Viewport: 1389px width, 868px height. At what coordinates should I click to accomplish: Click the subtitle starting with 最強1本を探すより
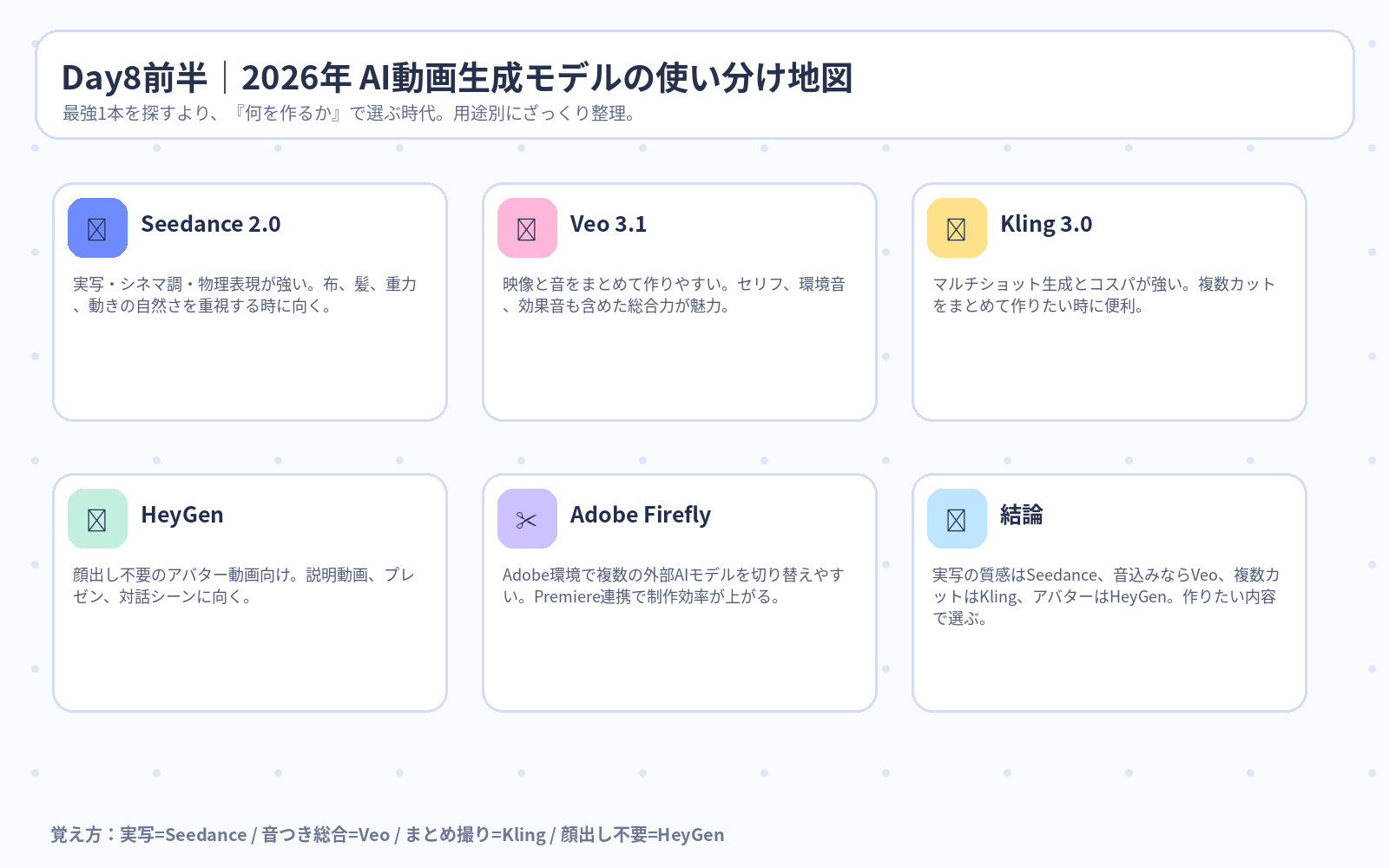click(349, 114)
